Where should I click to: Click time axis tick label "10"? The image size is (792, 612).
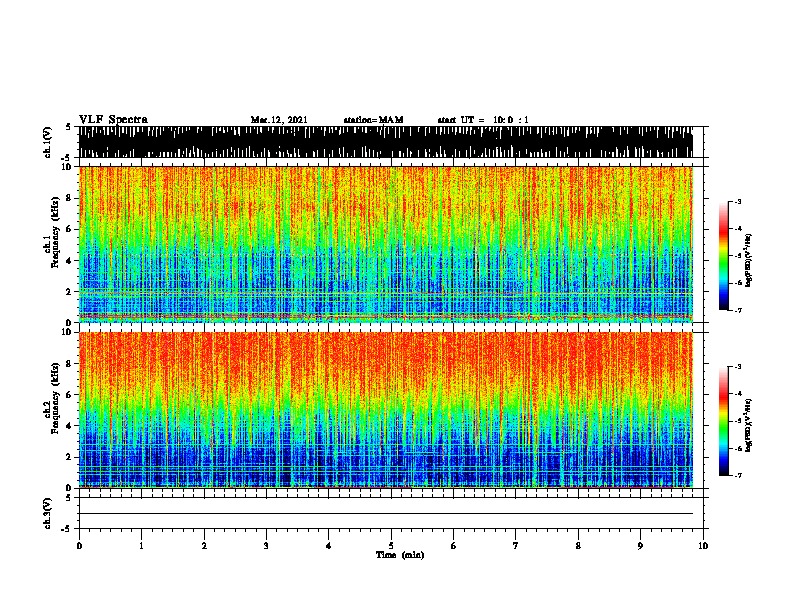pos(703,545)
